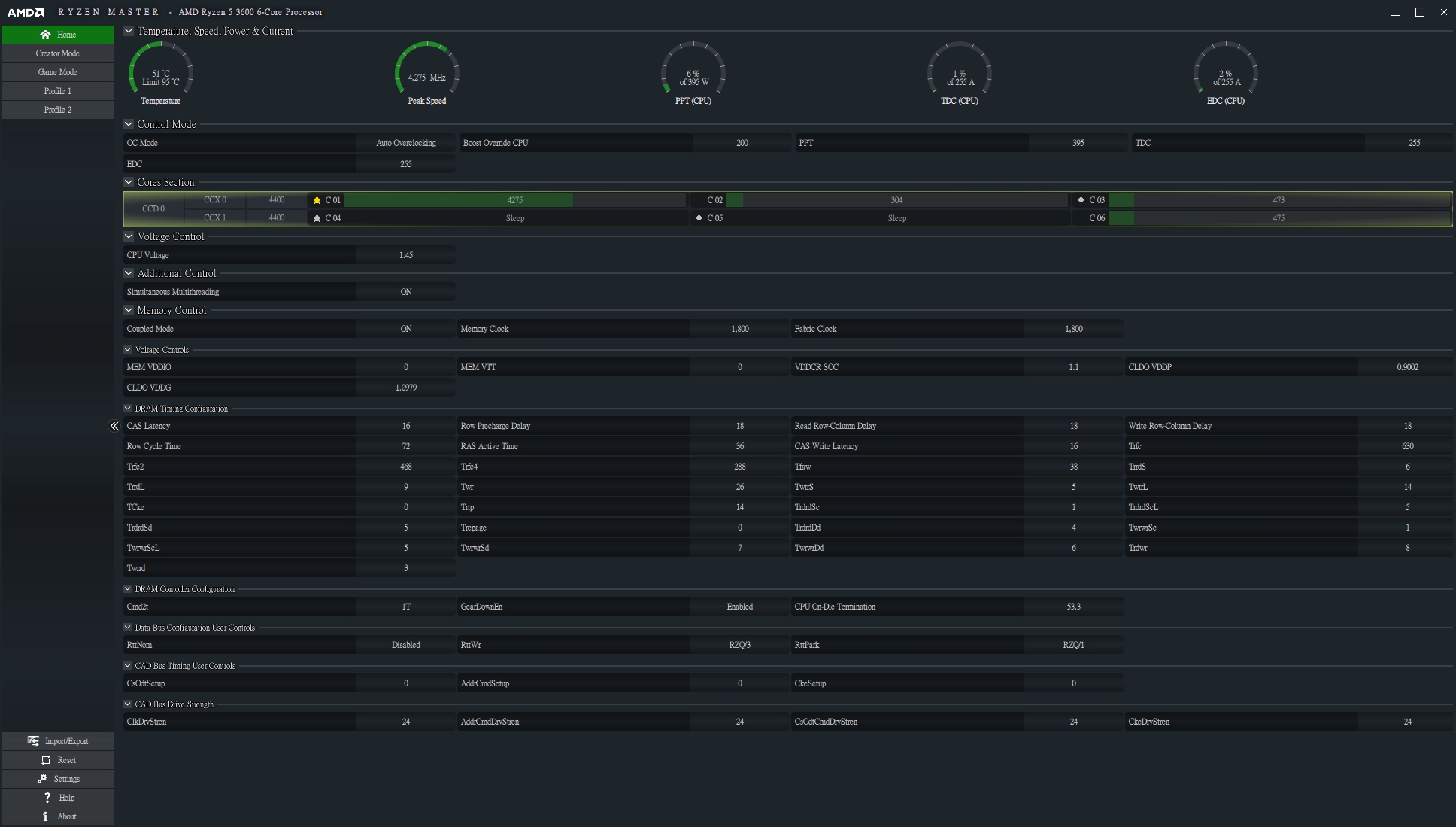1456x827 pixels.
Task: Click the VDDCR SOC value 1.1
Action: (x=1074, y=367)
